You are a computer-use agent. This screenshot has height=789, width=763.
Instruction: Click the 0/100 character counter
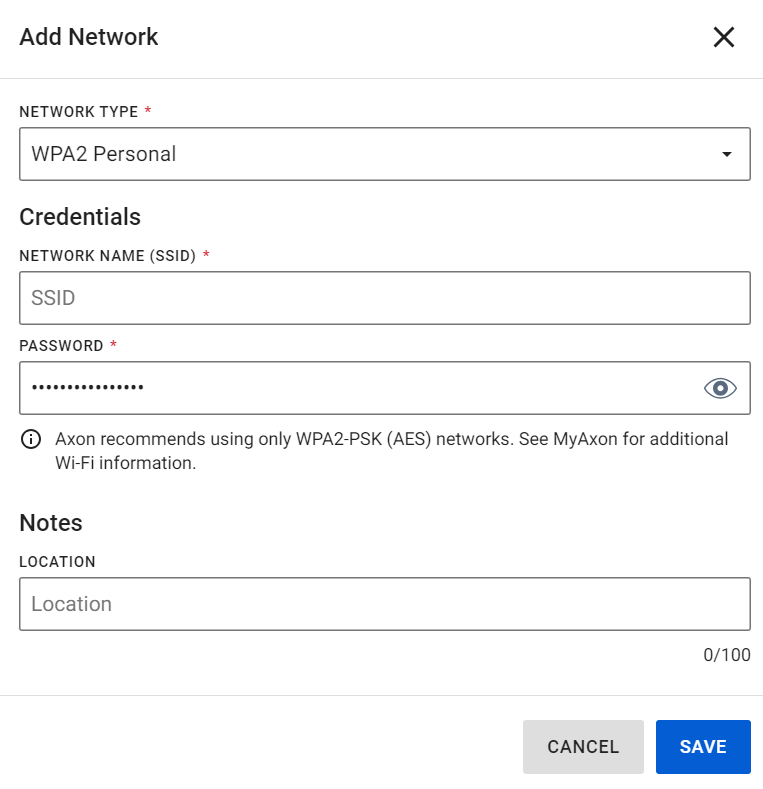pyautogui.click(x=726, y=656)
